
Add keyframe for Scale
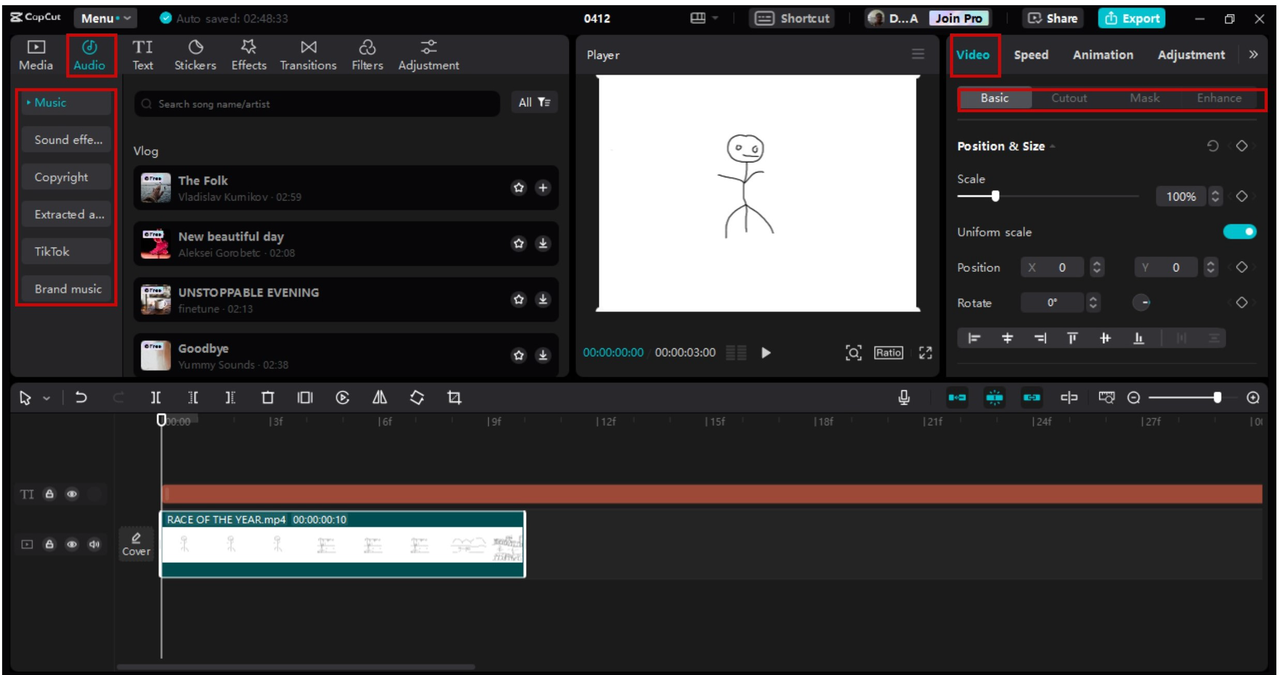pyautogui.click(x=1242, y=197)
